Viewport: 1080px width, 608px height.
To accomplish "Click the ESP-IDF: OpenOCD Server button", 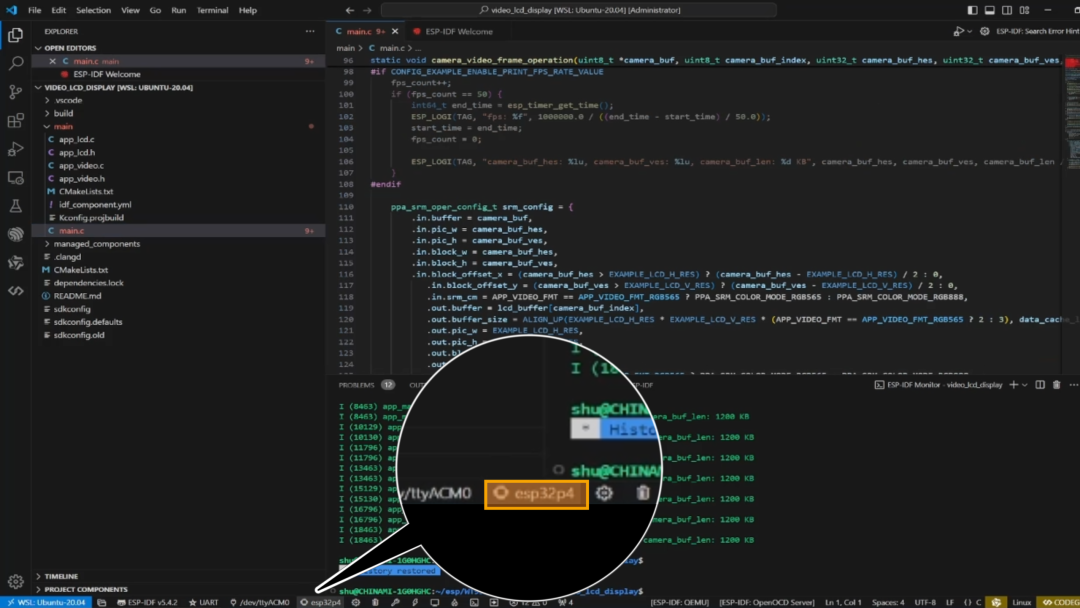I will tap(767, 602).
